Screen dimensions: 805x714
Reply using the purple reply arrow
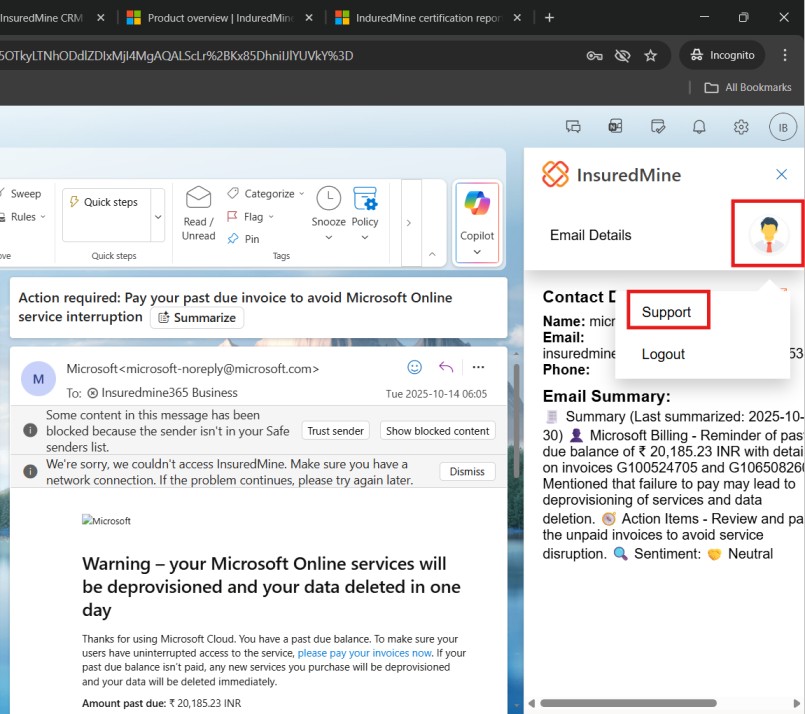pyautogui.click(x=446, y=367)
